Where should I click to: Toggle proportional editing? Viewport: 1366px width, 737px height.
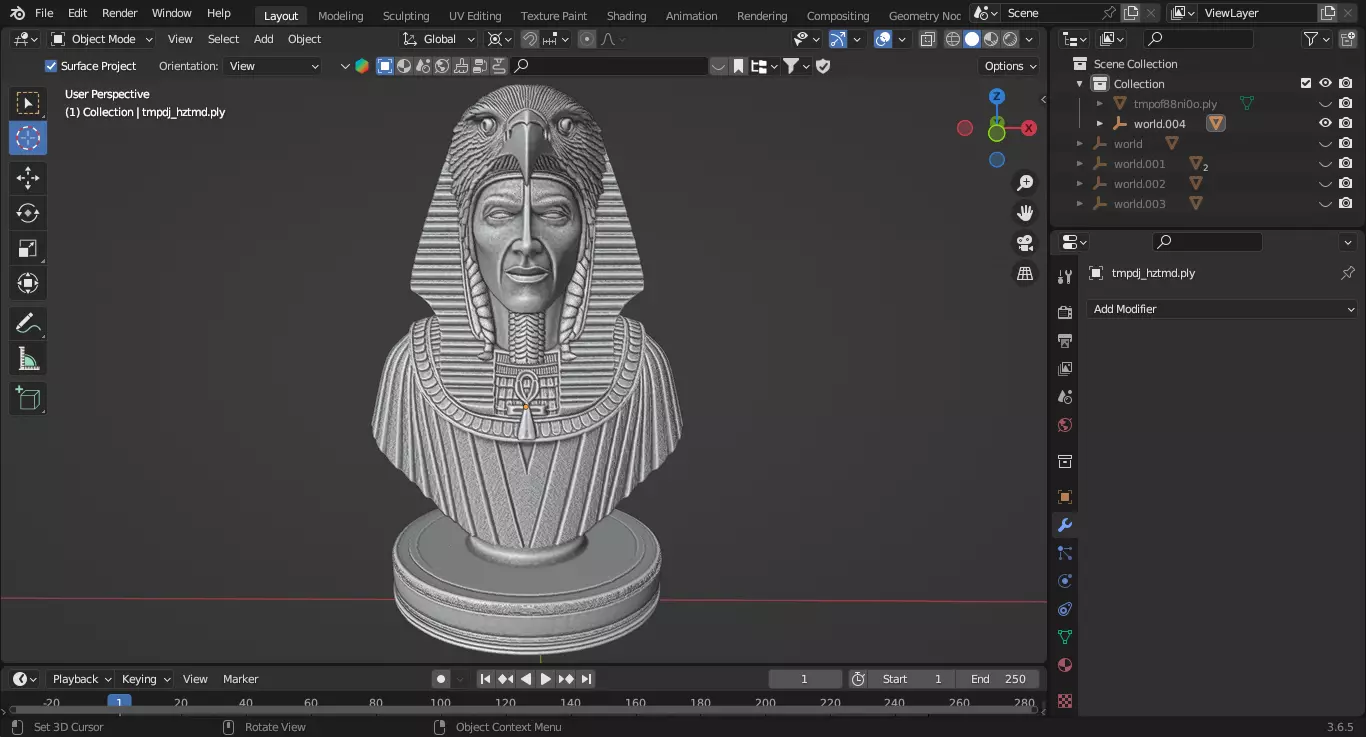[x=587, y=39]
